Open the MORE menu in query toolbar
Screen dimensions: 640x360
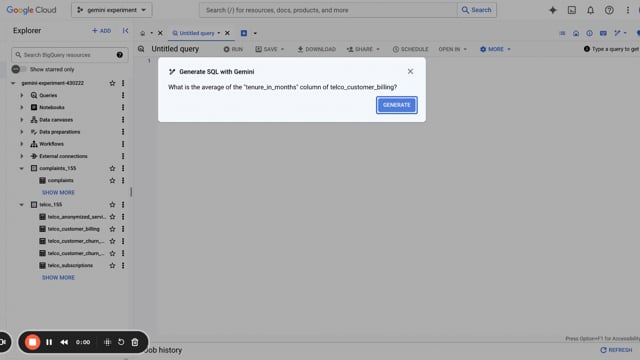[495, 49]
